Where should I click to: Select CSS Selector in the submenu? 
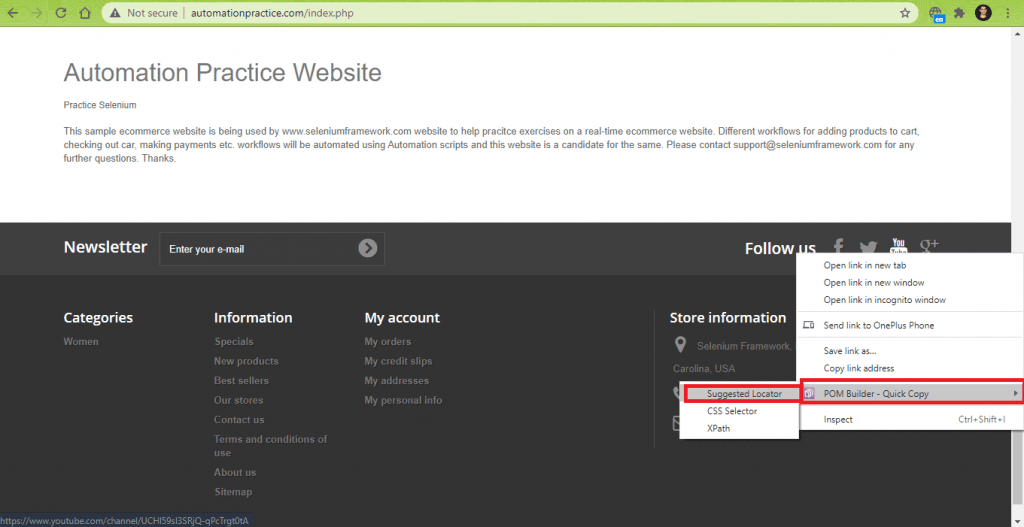(x=732, y=411)
